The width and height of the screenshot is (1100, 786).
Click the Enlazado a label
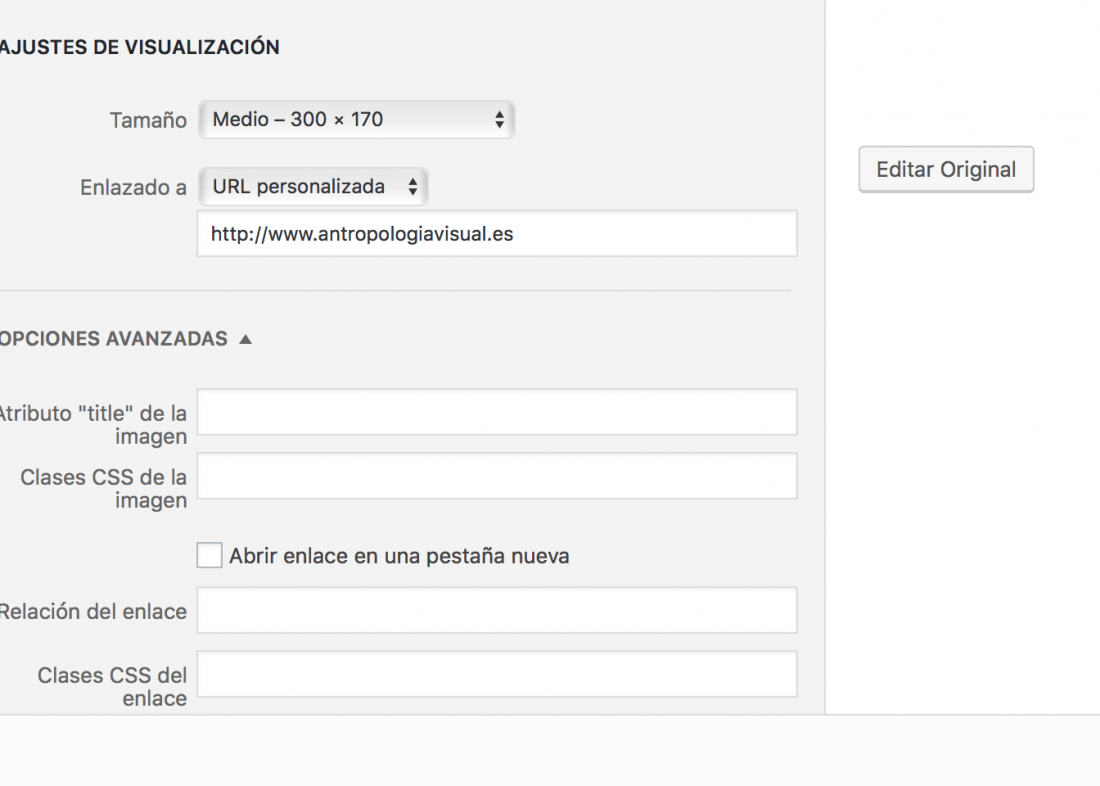pos(133,187)
